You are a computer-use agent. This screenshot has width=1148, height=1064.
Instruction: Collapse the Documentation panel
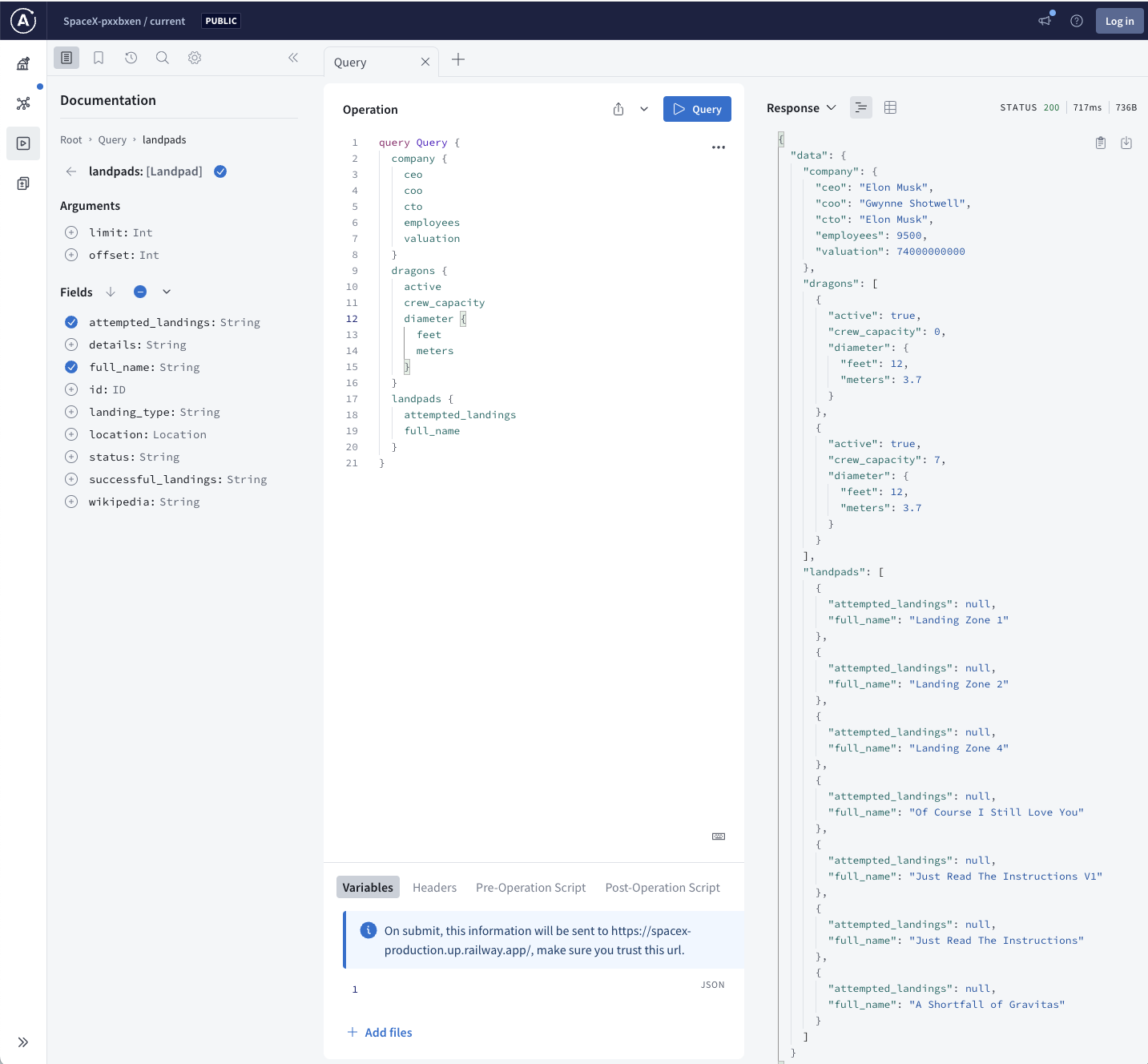click(x=293, y=58)
